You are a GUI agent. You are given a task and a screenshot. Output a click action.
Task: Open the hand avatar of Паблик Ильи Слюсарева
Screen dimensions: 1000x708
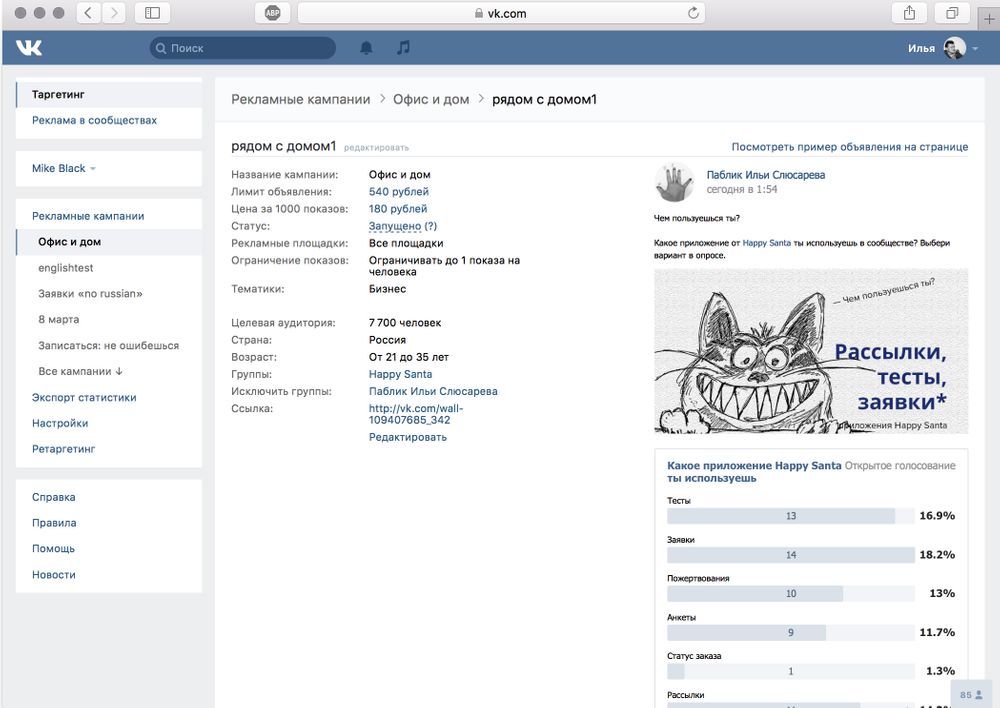674,182
